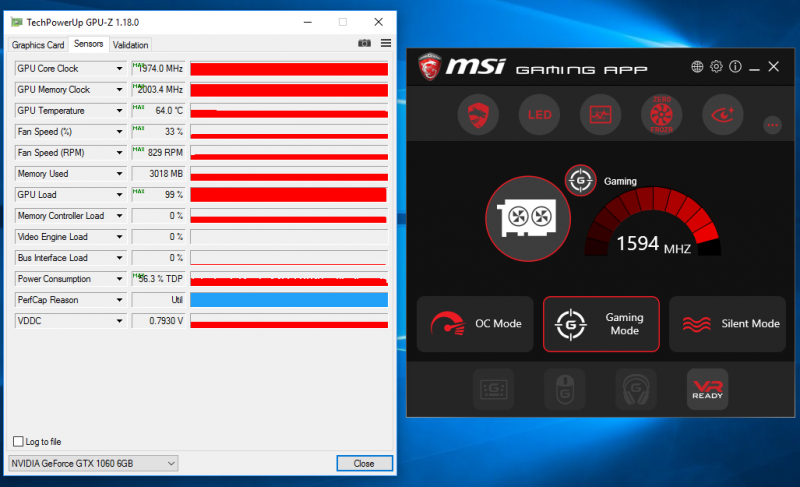800x487 pixels.
Task: Click the 829 RPM fan speed value
Action: tap(157, 152)
